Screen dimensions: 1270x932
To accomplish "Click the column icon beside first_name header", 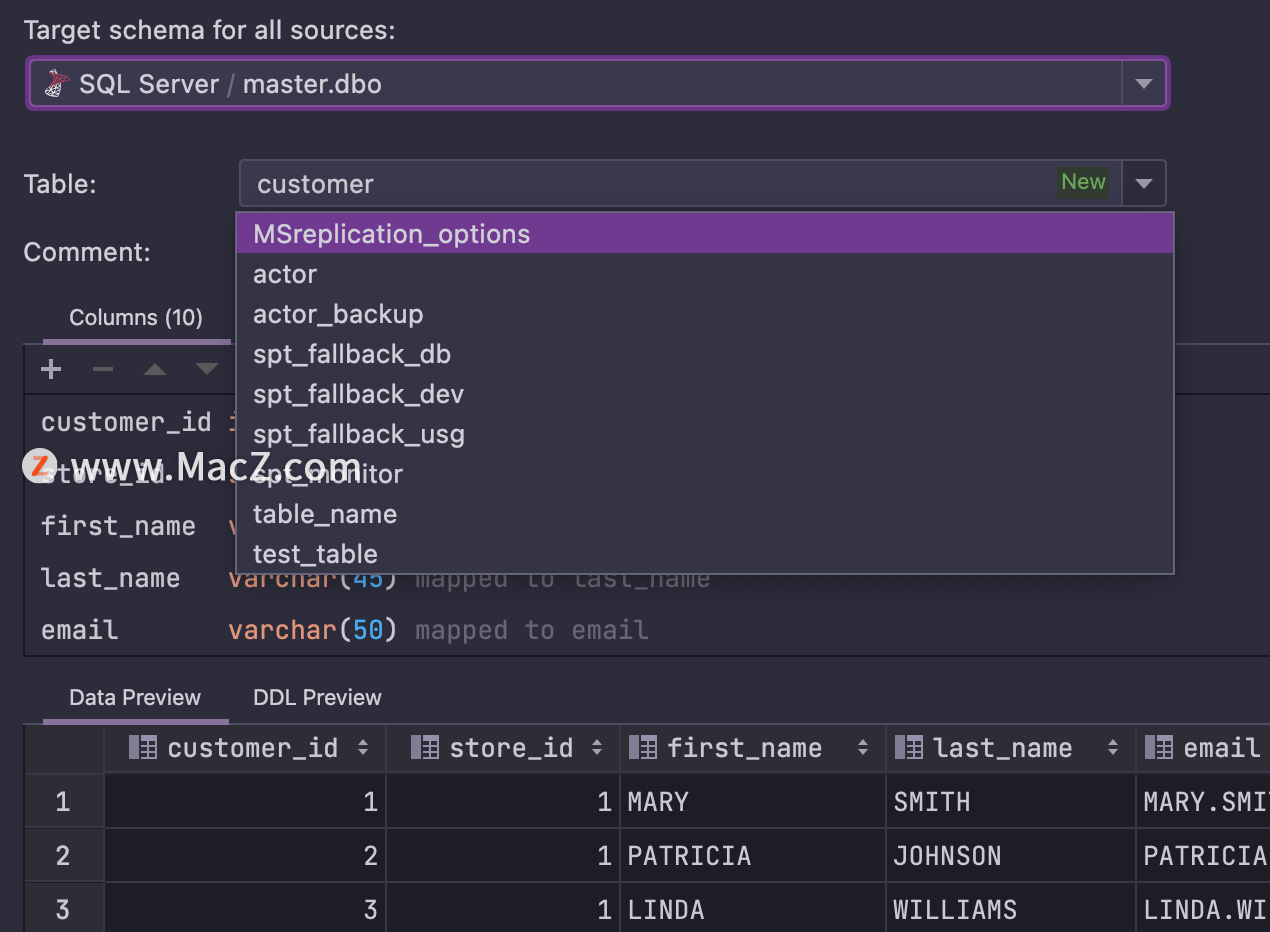I will [642, 747].
